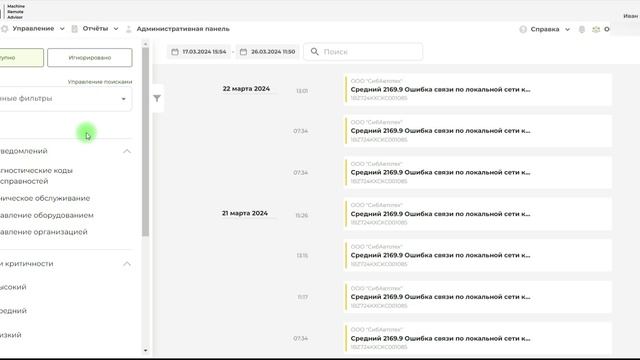The image size is (640, 360).
Task: Click the filter funnel icon
Action: (x=157, y=98)
